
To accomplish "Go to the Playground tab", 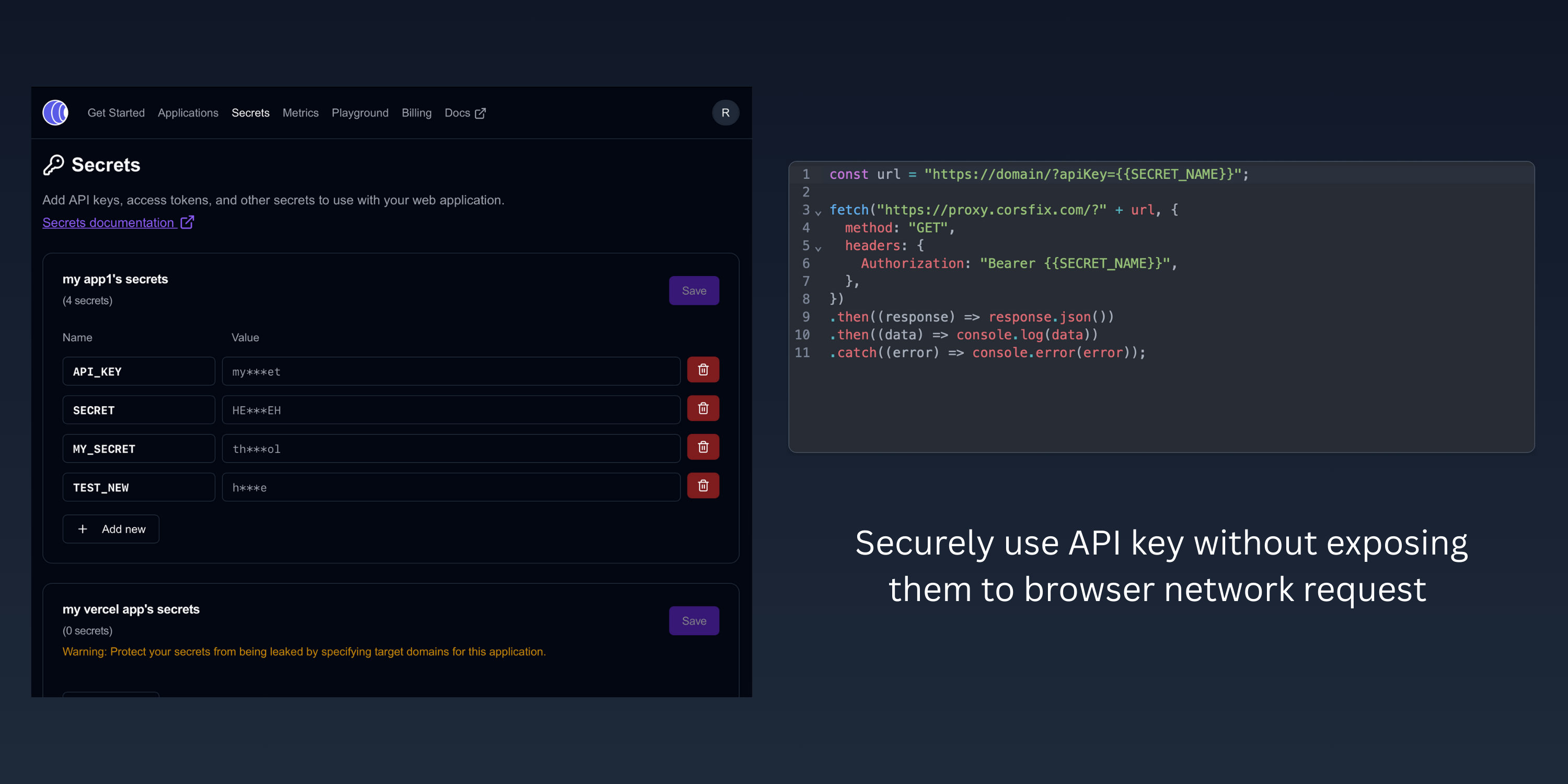I will pyautogui.click(x=360, y=112).
